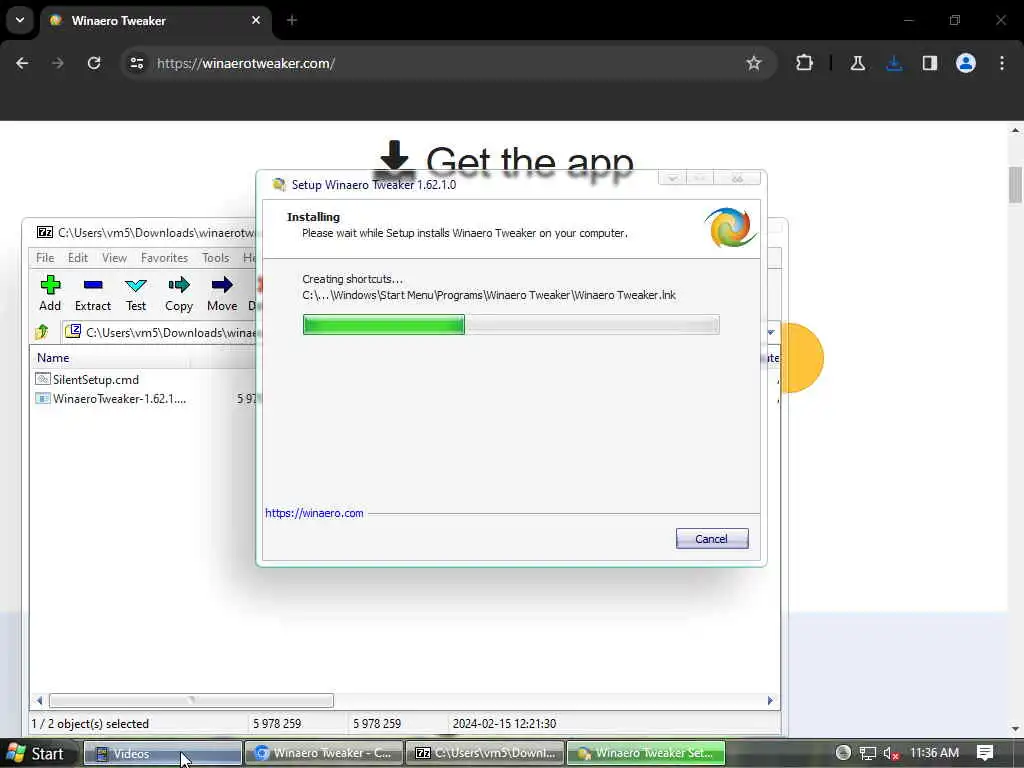Screen dimensions: 1024x768
Task: Select the Winaero Tweaker browser tab
Action: (x=156, y=21)
